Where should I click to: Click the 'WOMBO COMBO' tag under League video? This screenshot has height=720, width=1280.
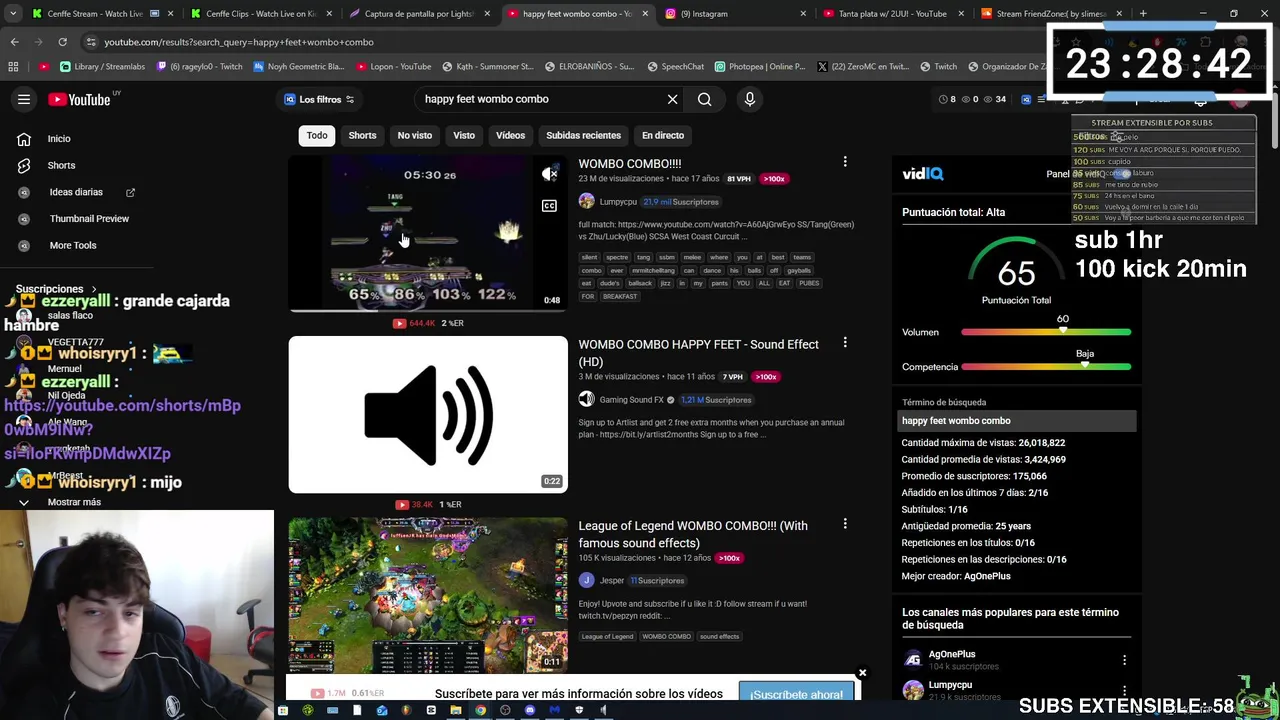[666, 636]
